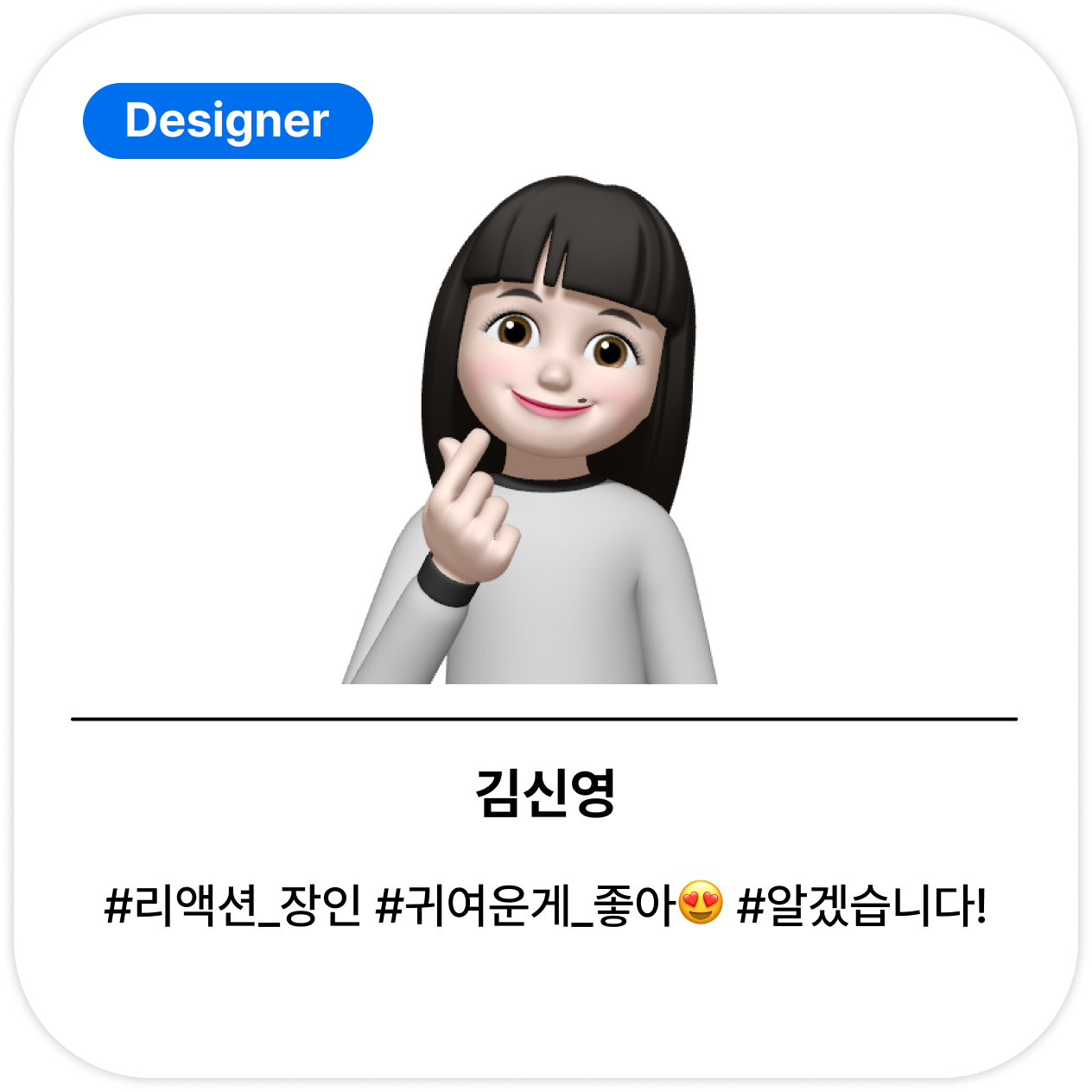Image resolution: width=1092 pixels, height=1092 pixels.
Task: Click the first # symbol of the hashtags
Action: [x=118, y=907]
